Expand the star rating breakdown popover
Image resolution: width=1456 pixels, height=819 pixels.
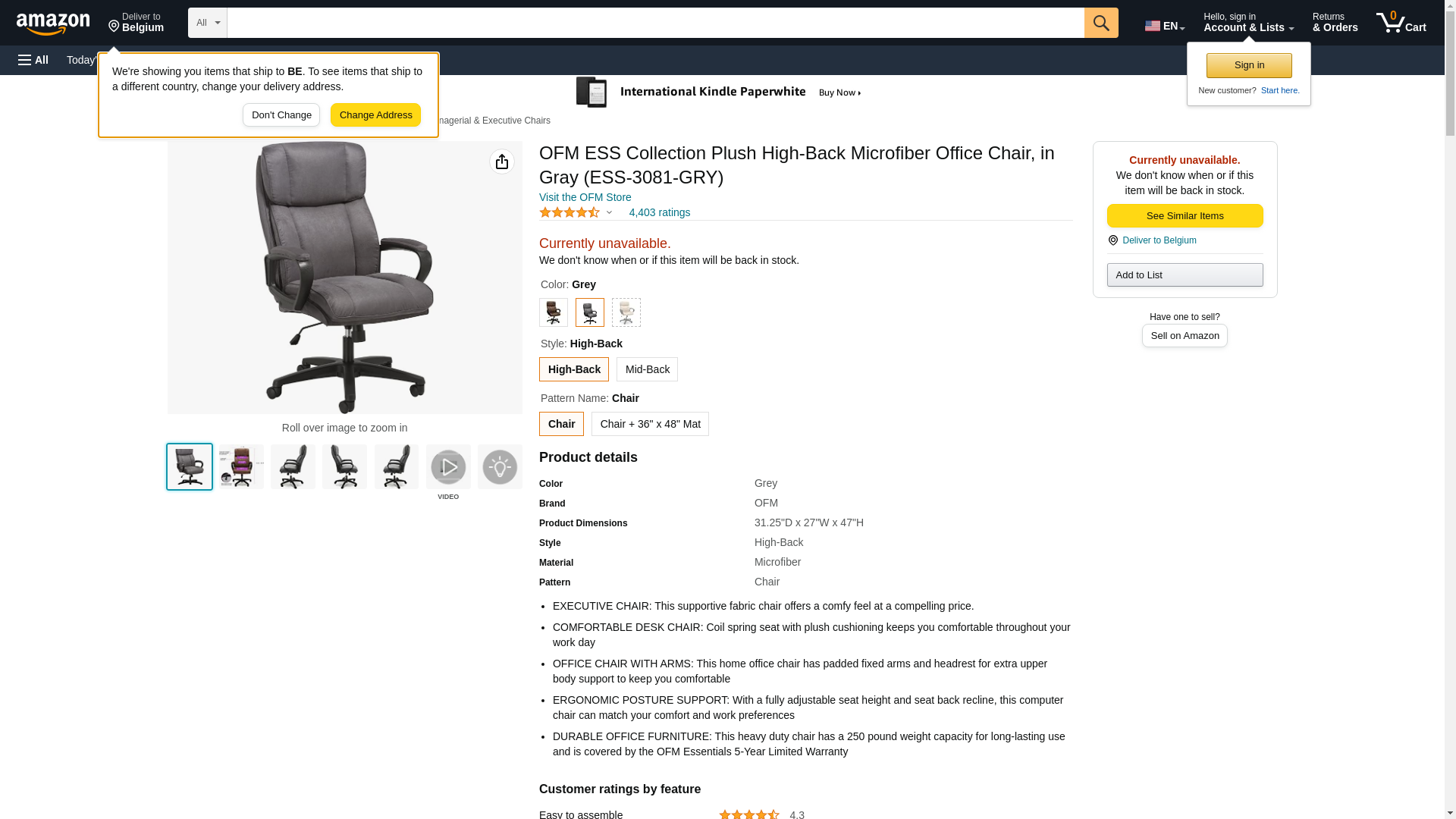576,212
